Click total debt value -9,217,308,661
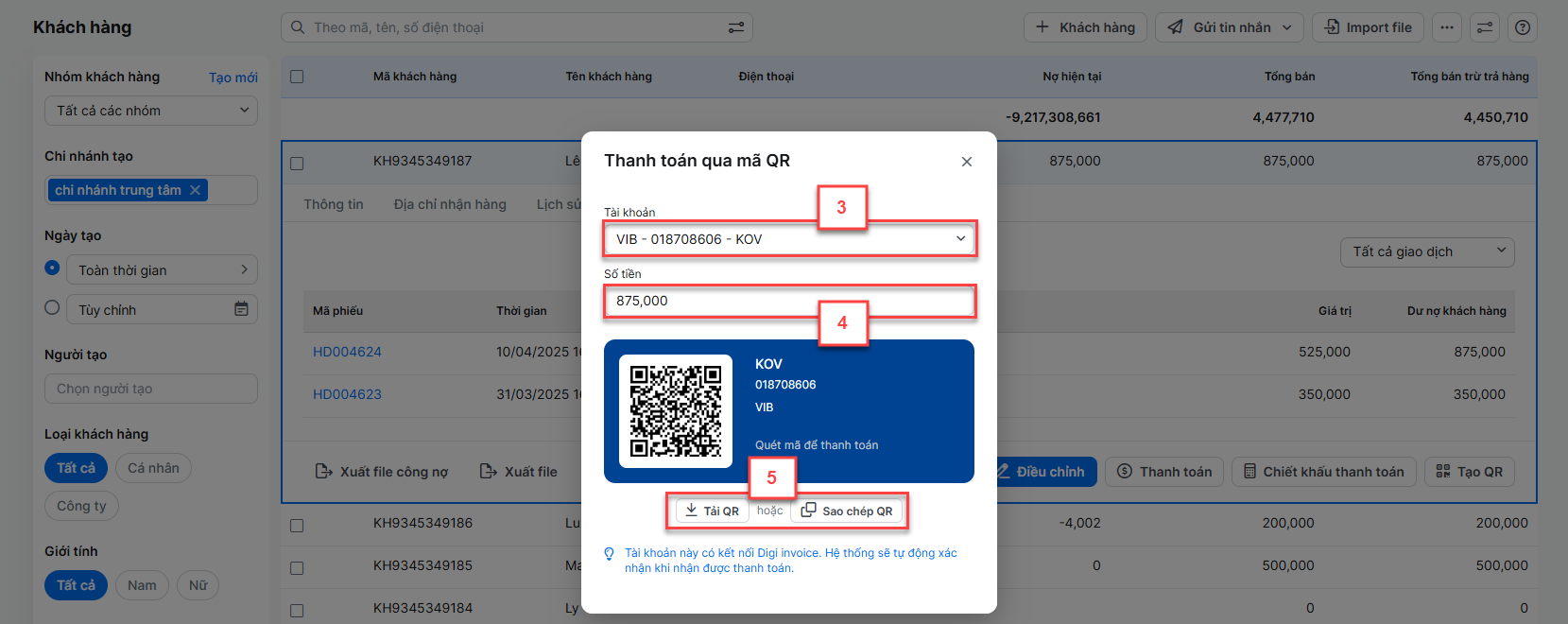The width and height of the screenshot is (1568, 624). [1053, 117]
